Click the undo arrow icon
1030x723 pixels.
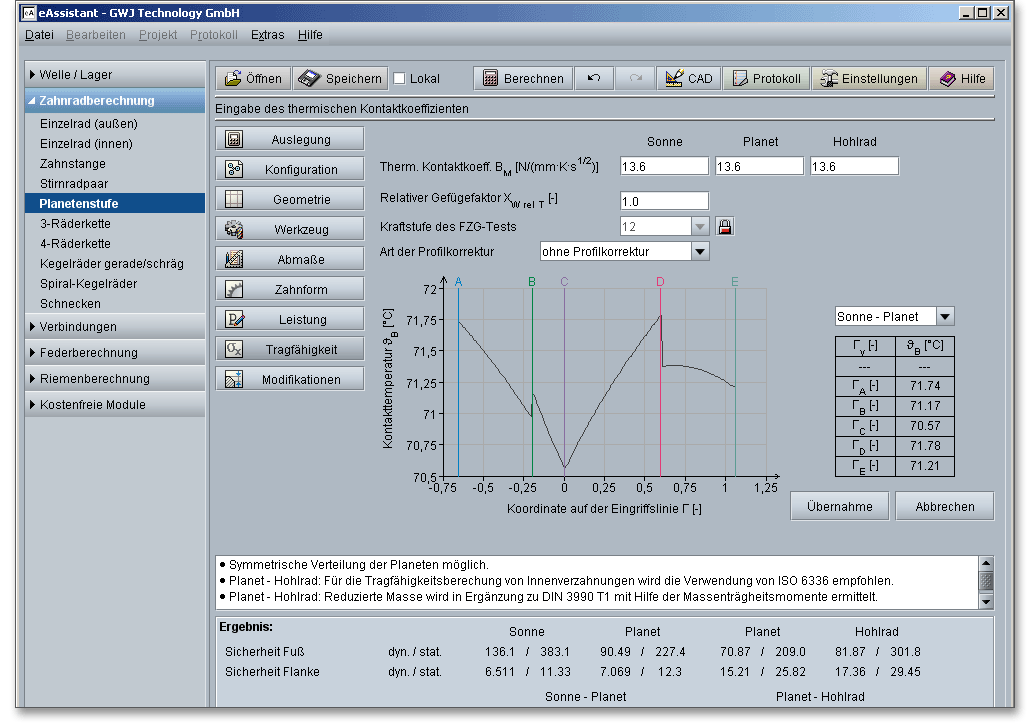pyautogui.click(x=593, y=79)
